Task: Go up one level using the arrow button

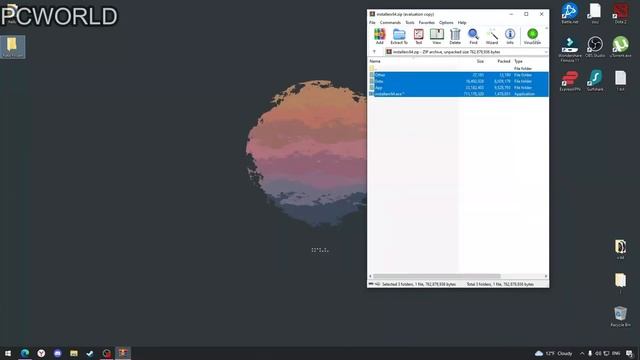Action: coord(374,52)
